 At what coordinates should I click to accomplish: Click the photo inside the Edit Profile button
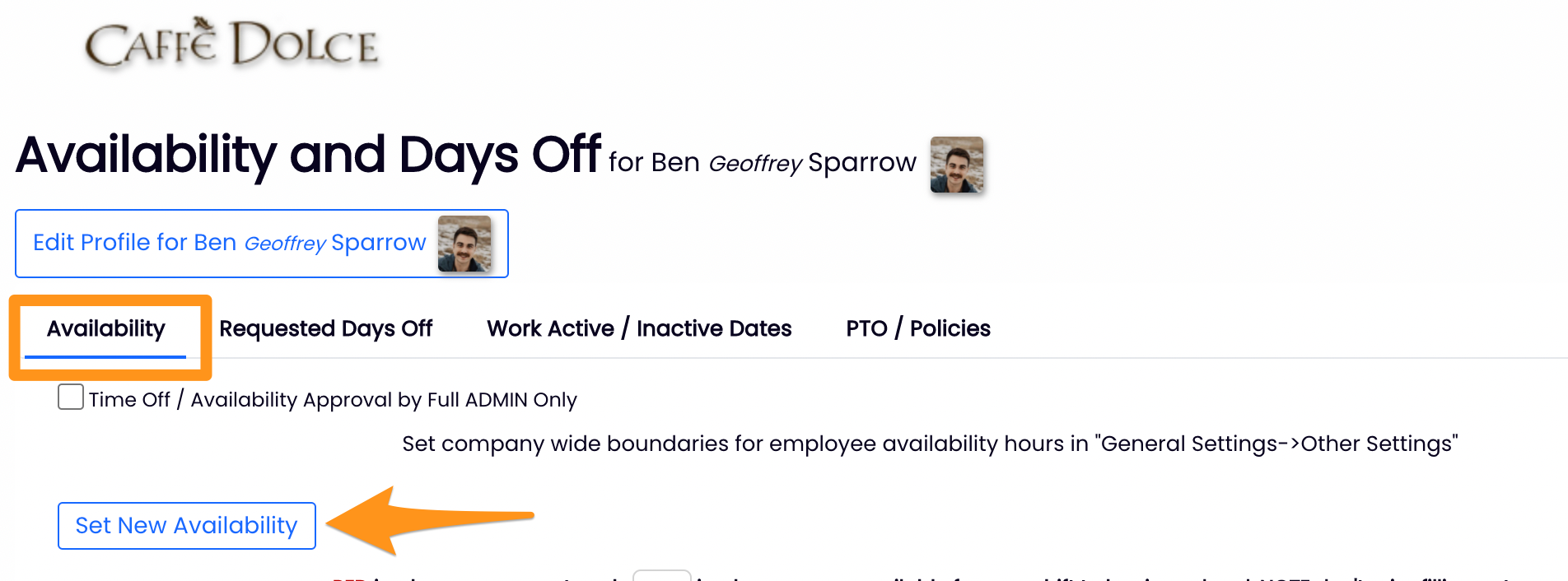pos(464,244)
